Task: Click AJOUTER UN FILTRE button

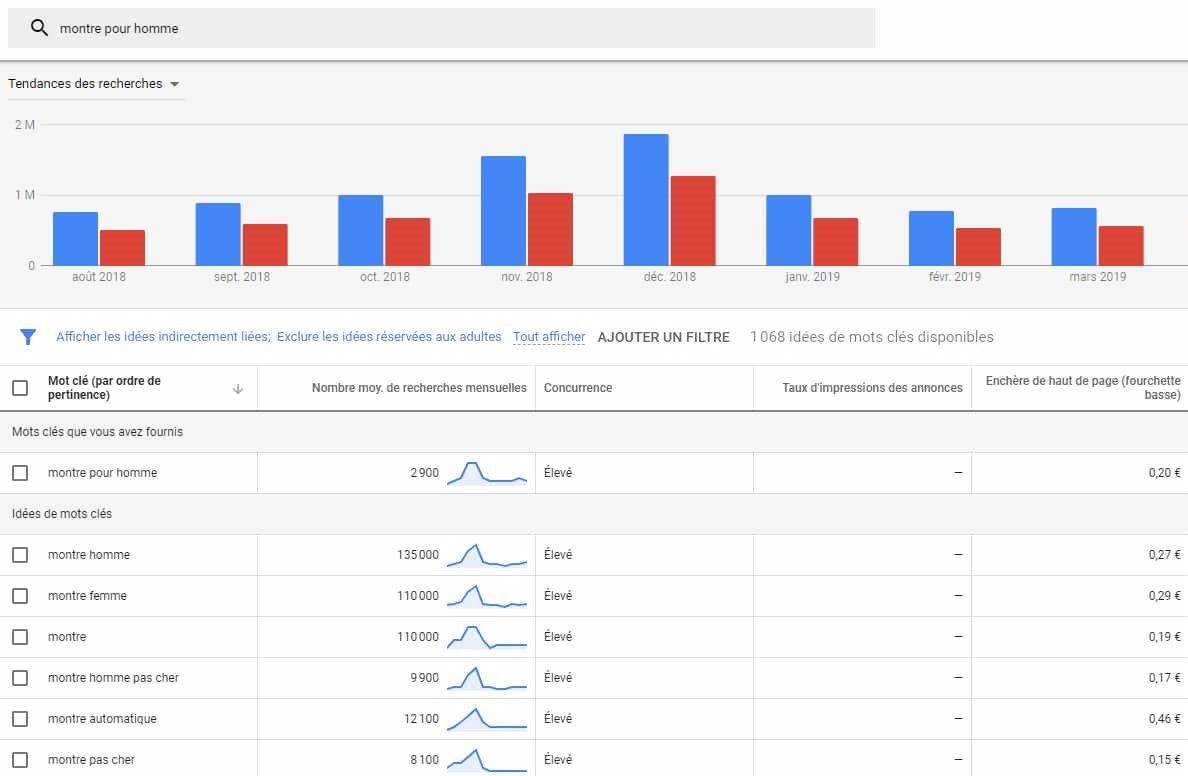Action: (x=664, y=337)
